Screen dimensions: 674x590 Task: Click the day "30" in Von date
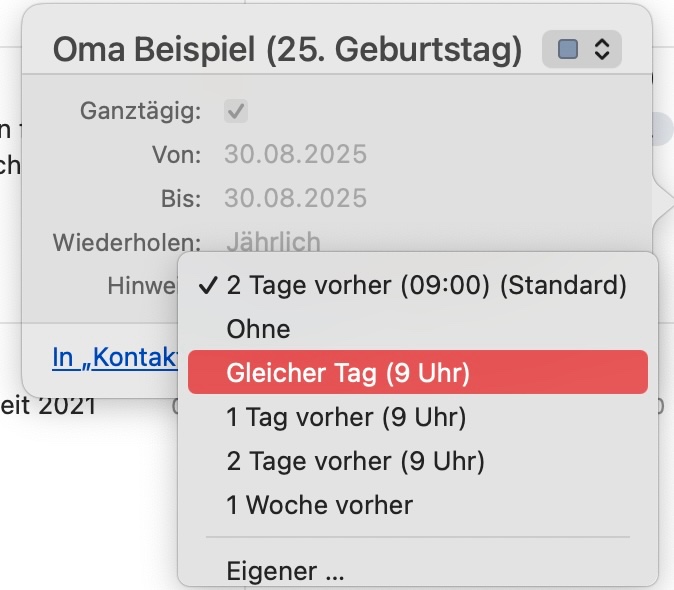point(238,154)
